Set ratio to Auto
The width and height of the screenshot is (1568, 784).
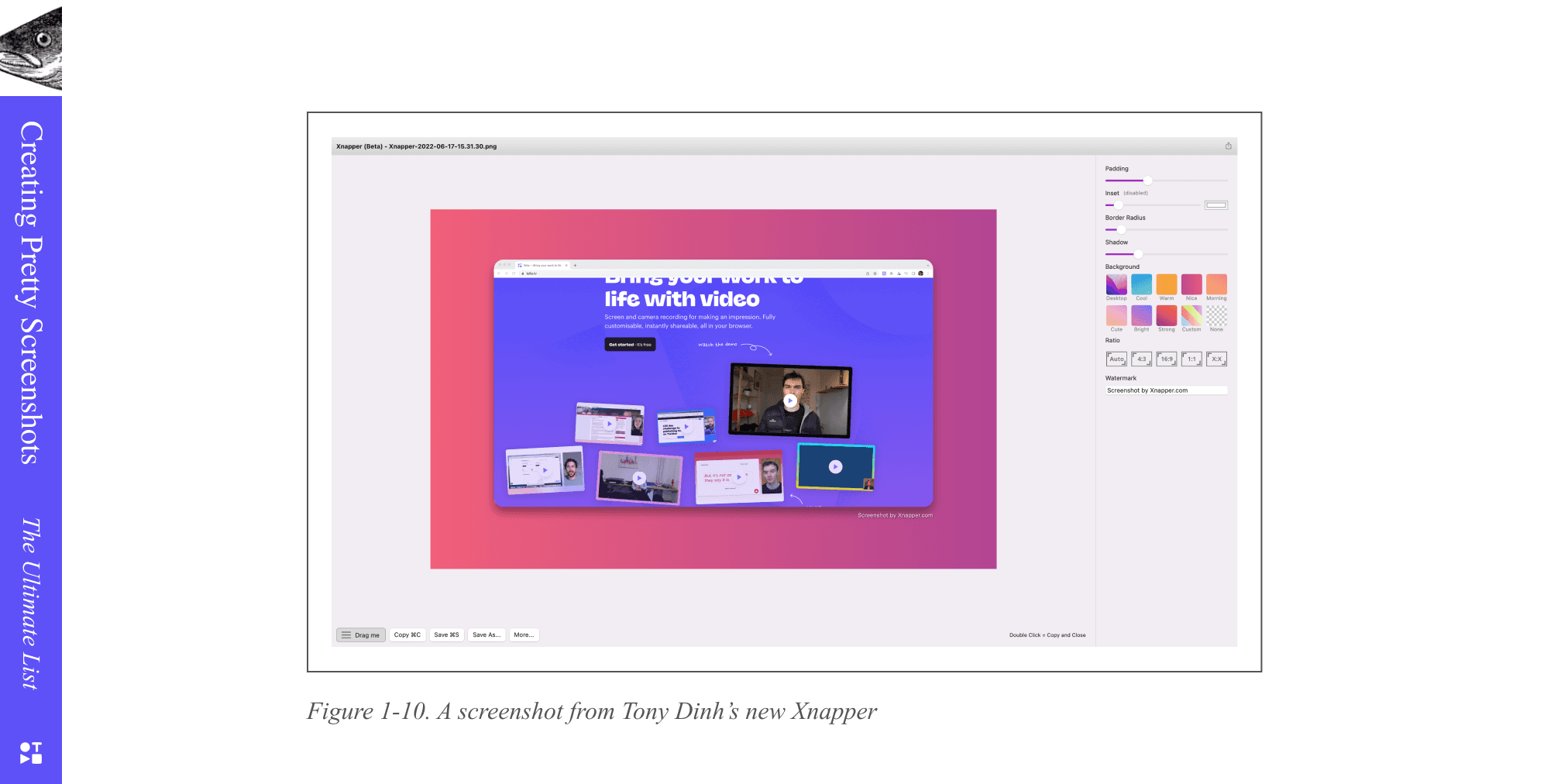coord(1116,359)
